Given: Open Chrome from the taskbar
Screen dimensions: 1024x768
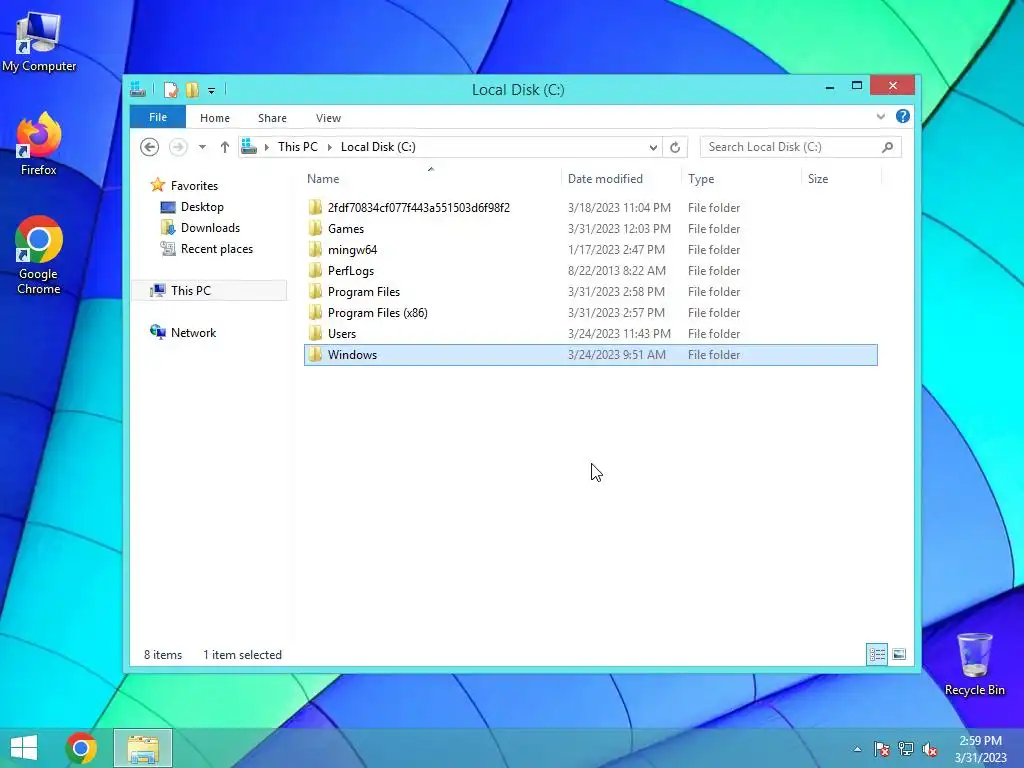Looking at the screenshot, I should pos(82,748).
